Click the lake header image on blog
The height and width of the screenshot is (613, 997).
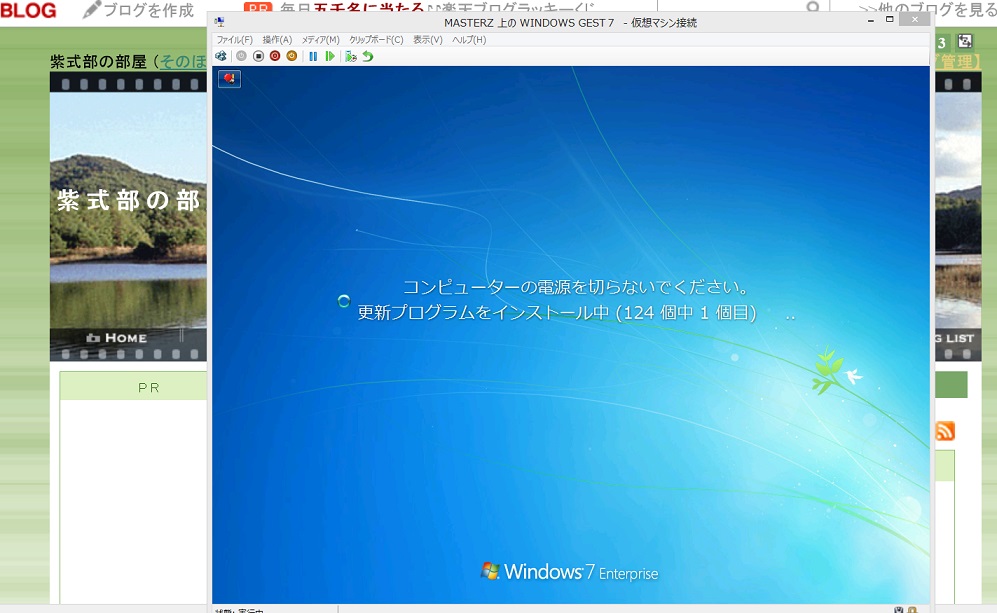(128, 210)
